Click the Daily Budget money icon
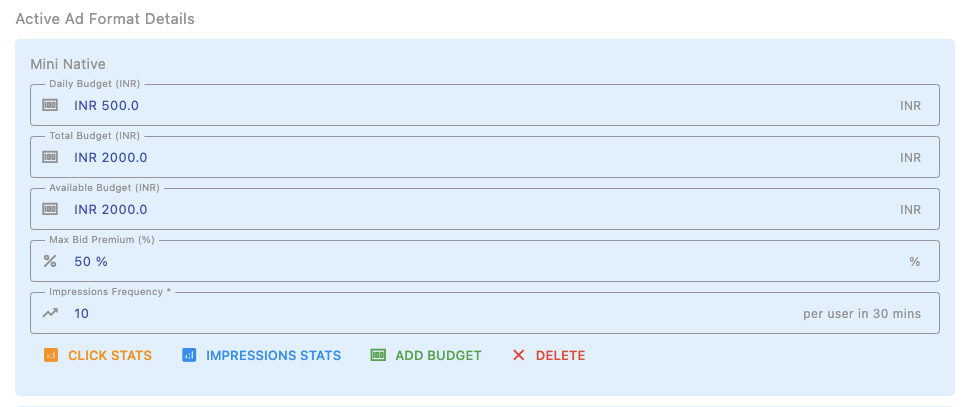Viewport: 969px width, 407px height. [49, 105]
